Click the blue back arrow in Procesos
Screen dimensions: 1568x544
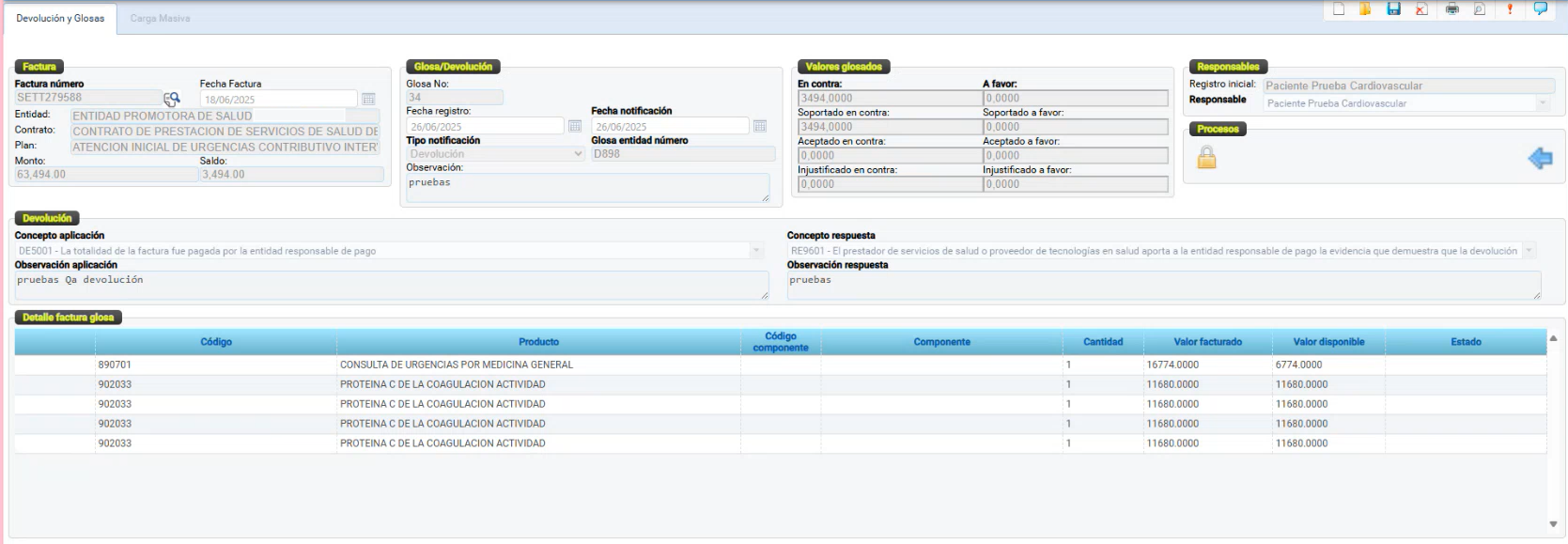click(x=1540, y=158)
